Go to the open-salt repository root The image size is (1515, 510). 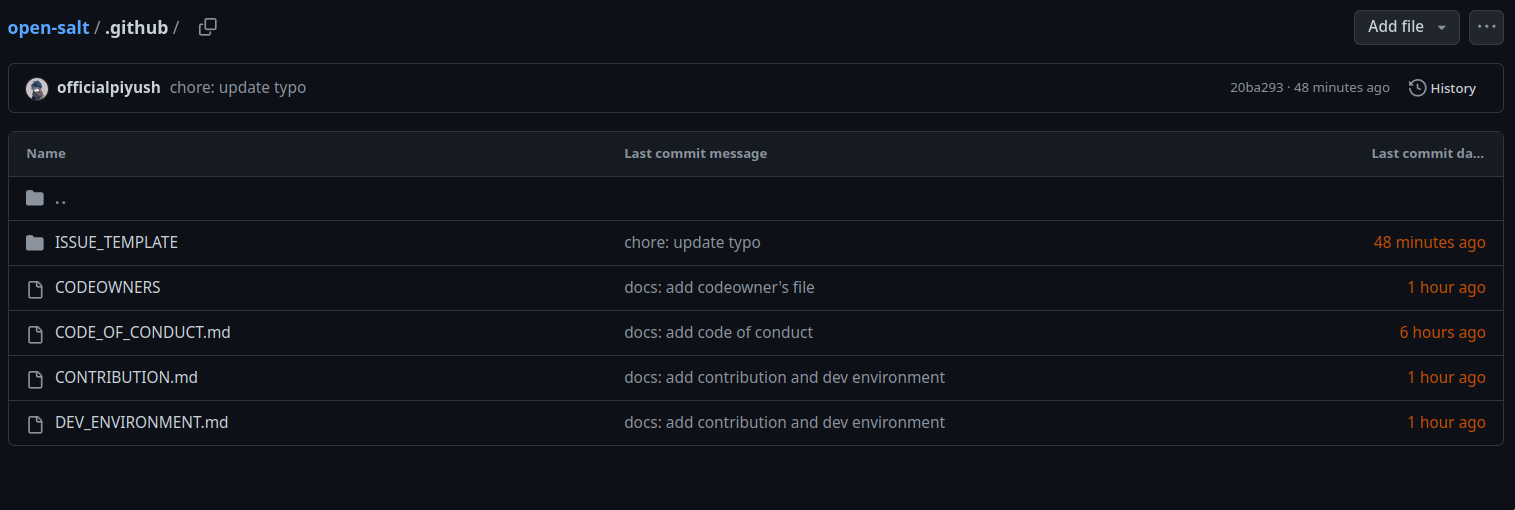point(48,27)
